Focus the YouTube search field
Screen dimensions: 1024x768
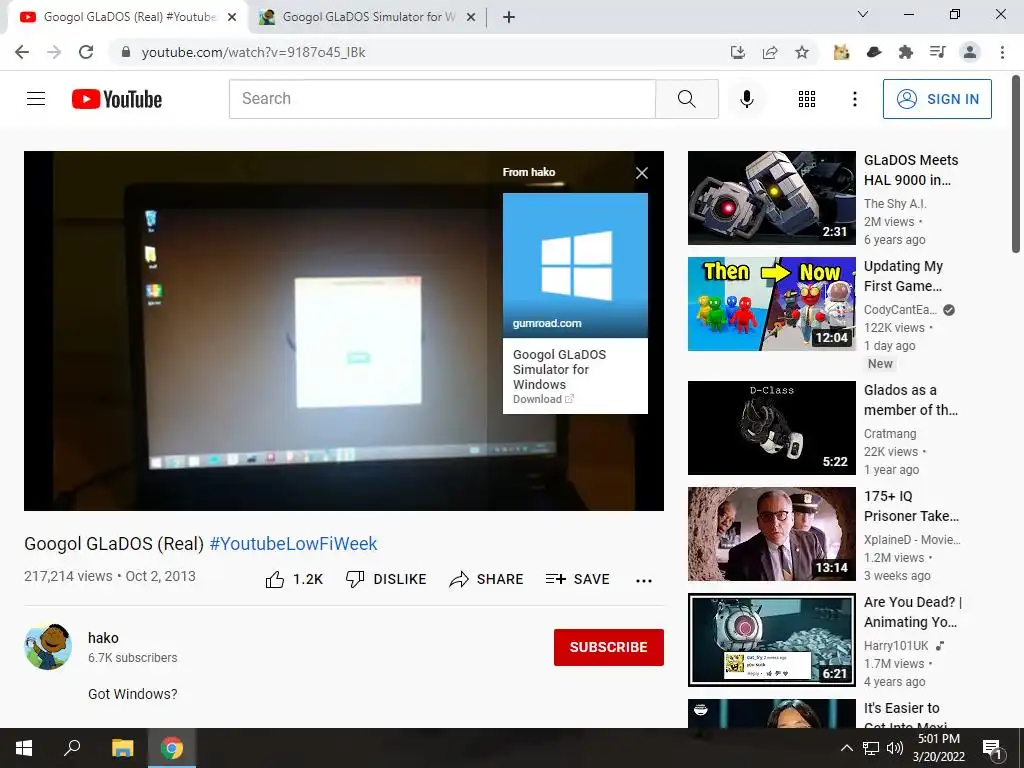(442, 99)
